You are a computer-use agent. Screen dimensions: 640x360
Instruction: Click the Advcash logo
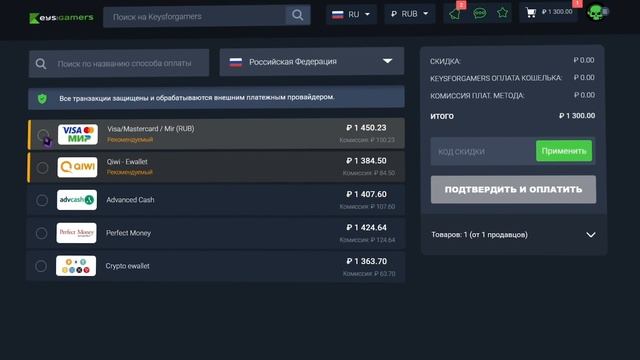pos(77,200)
